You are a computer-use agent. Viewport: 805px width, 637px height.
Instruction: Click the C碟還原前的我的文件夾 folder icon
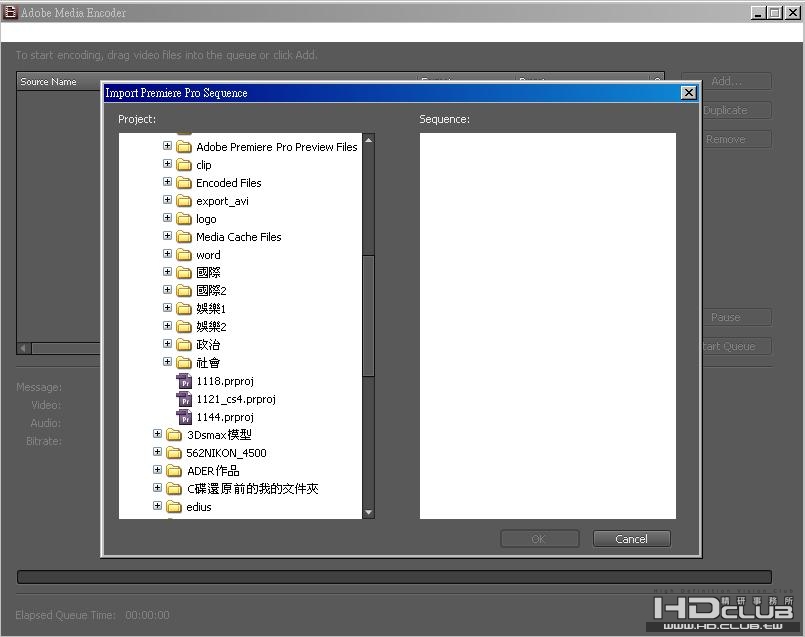(174, 489)
